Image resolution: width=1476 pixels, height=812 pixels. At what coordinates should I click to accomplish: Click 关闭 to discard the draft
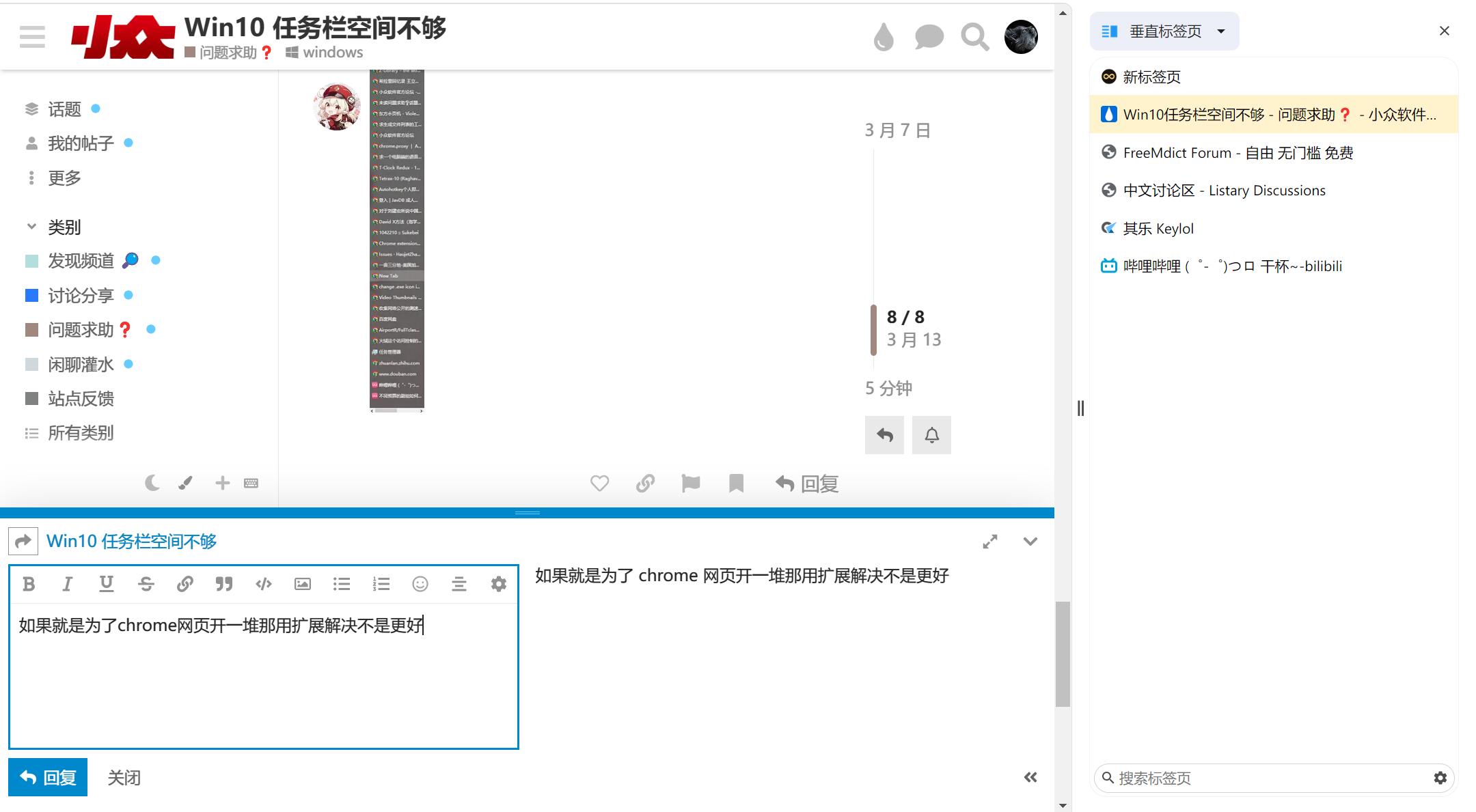click(124, 778)
